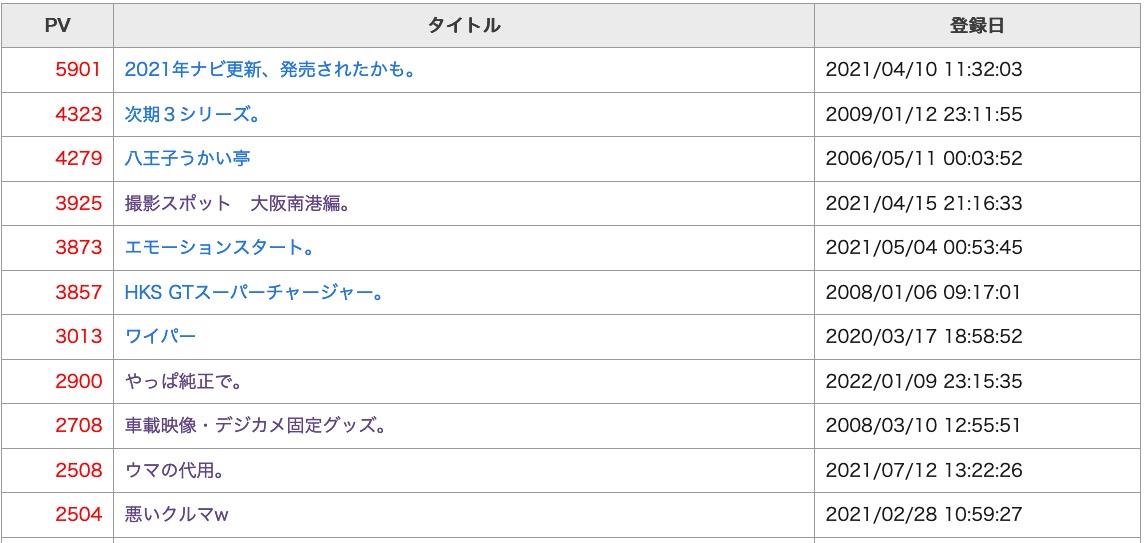Open 車載映像・デジカメ固定グッズ。 article

(x=255, y=425)
